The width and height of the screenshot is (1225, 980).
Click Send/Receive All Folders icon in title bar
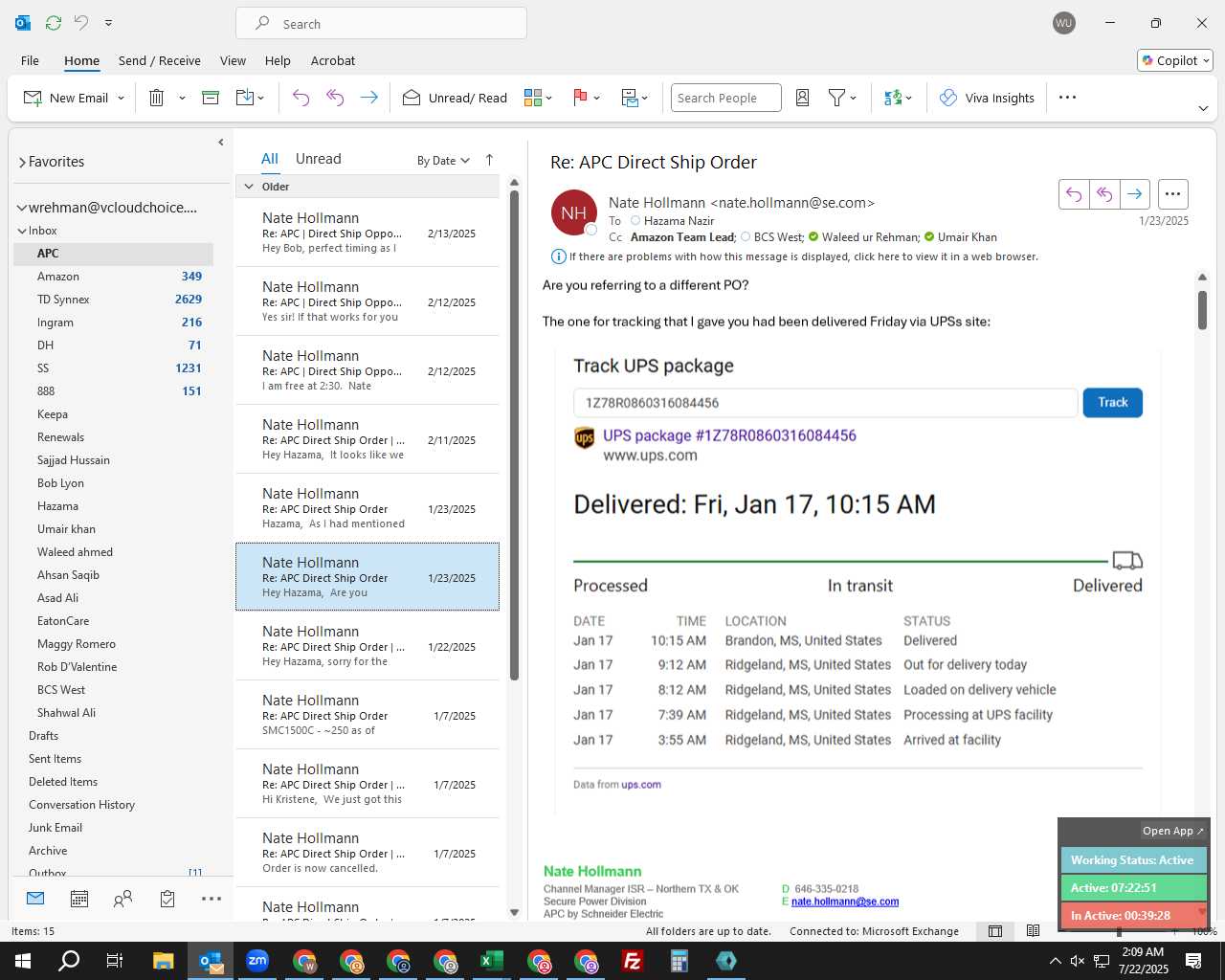click(54, 23)
